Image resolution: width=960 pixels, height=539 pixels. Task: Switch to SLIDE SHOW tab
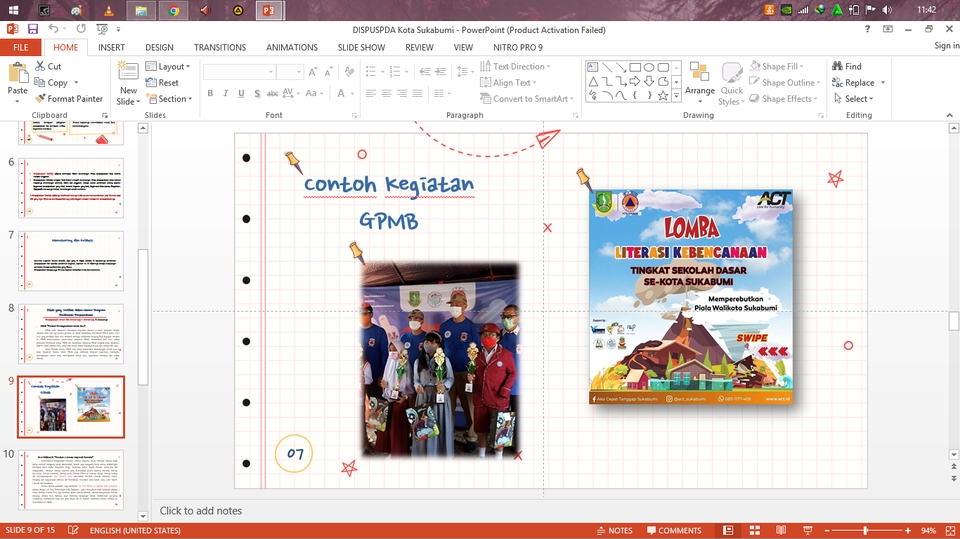(361, 47)
